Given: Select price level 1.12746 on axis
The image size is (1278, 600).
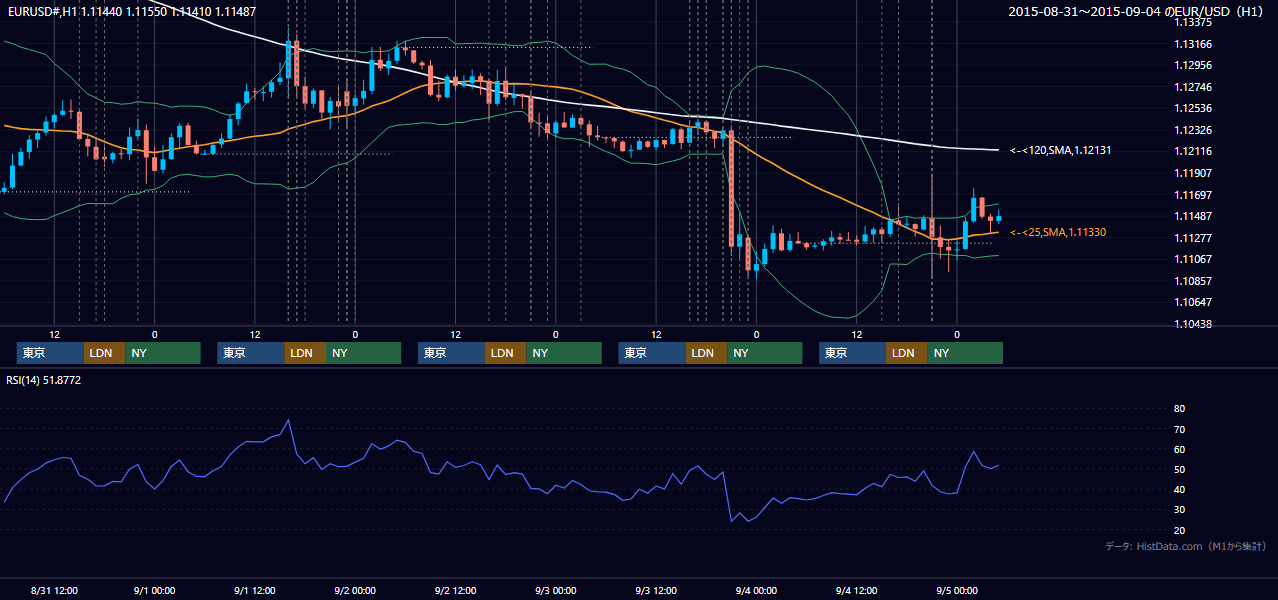Looking at the screenshot, I should 1193,87.
